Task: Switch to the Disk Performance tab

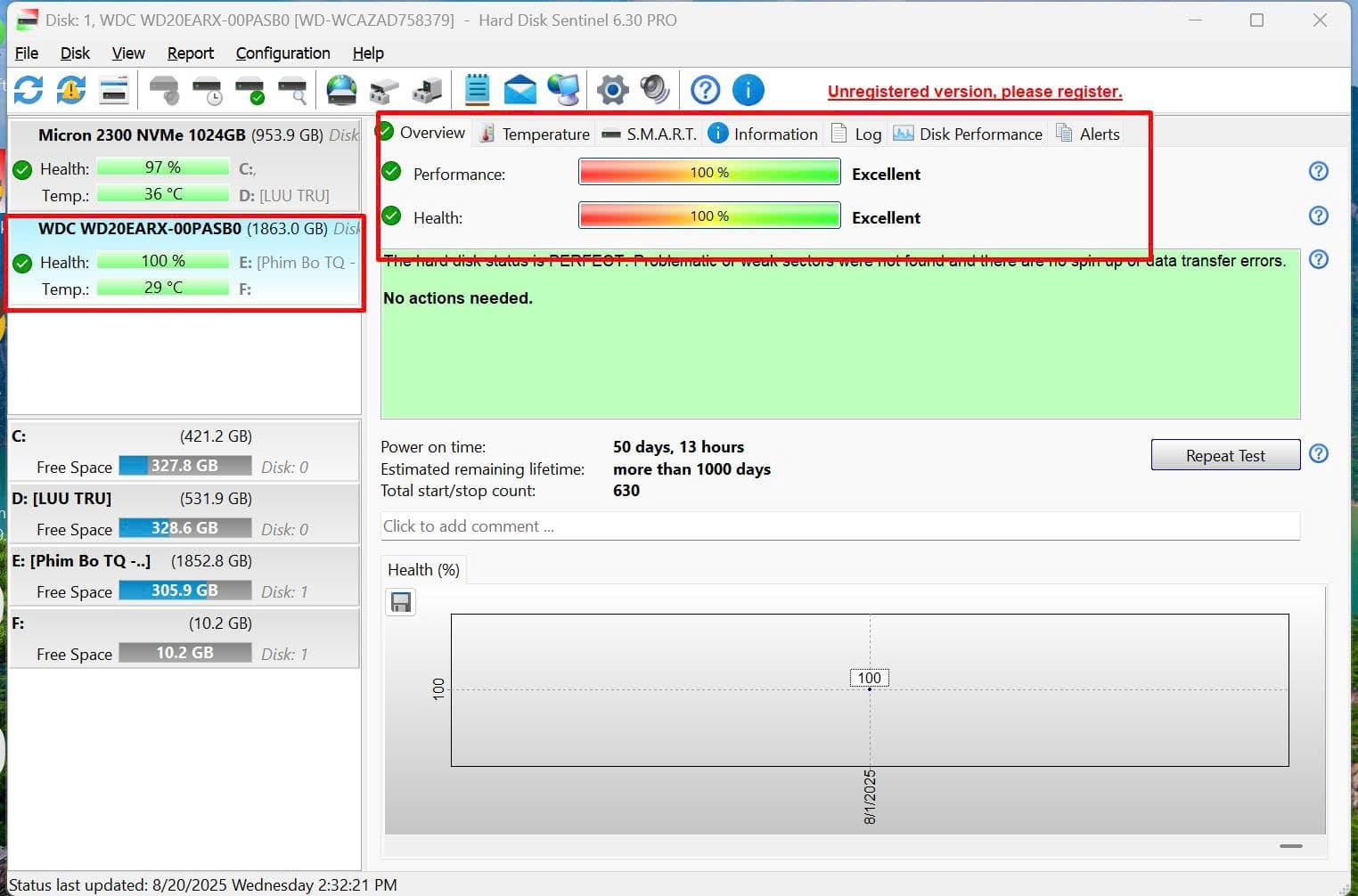Action: [x=968, y=134]
